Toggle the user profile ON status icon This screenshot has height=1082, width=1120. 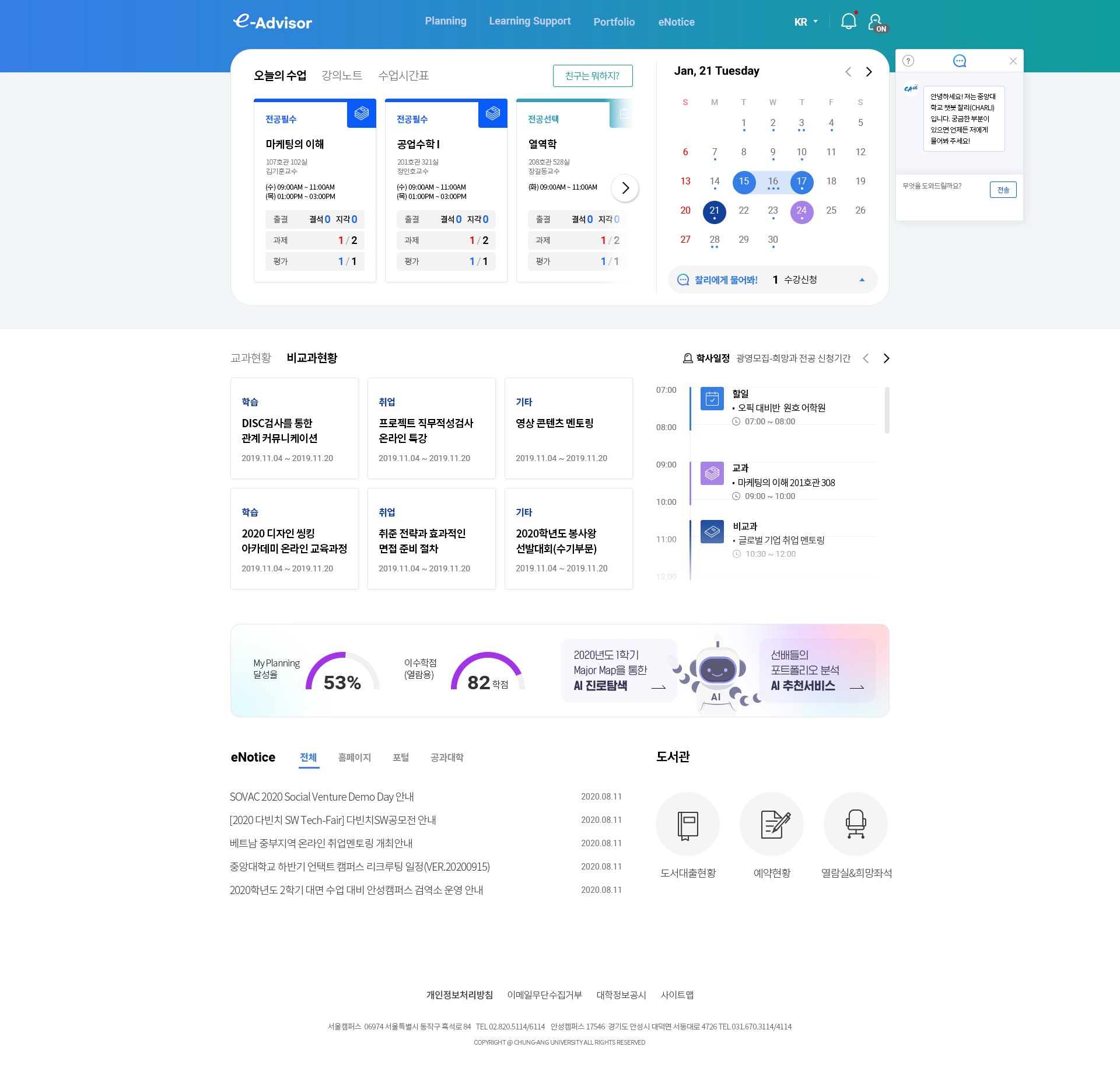point(876,23)
